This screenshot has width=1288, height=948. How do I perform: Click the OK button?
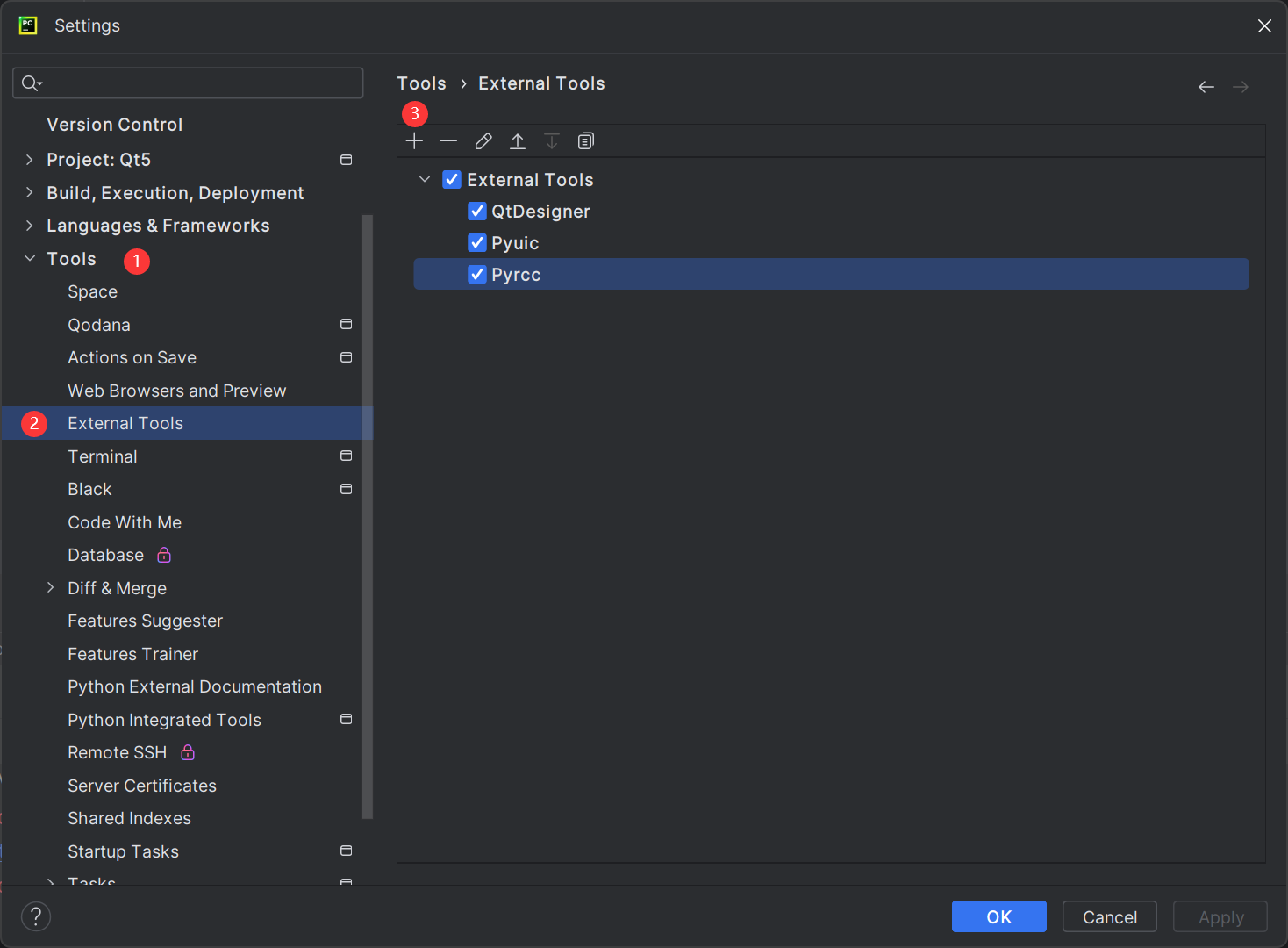click(999, 916)
